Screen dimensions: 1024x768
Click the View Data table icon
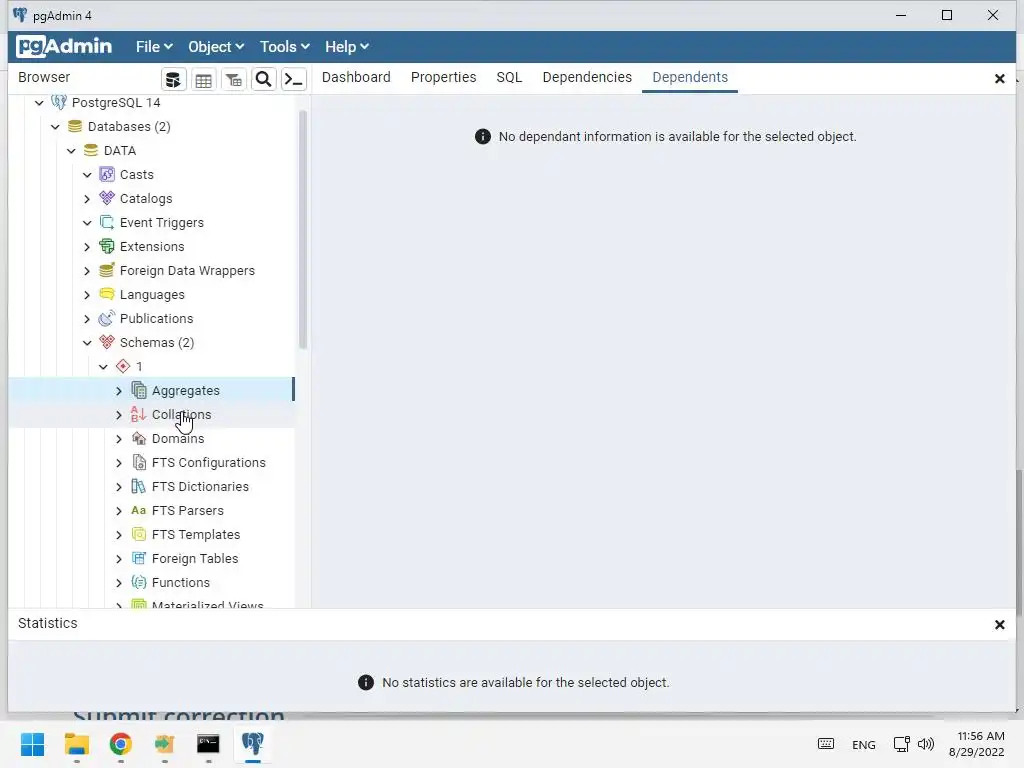click(x=203, y=80)
